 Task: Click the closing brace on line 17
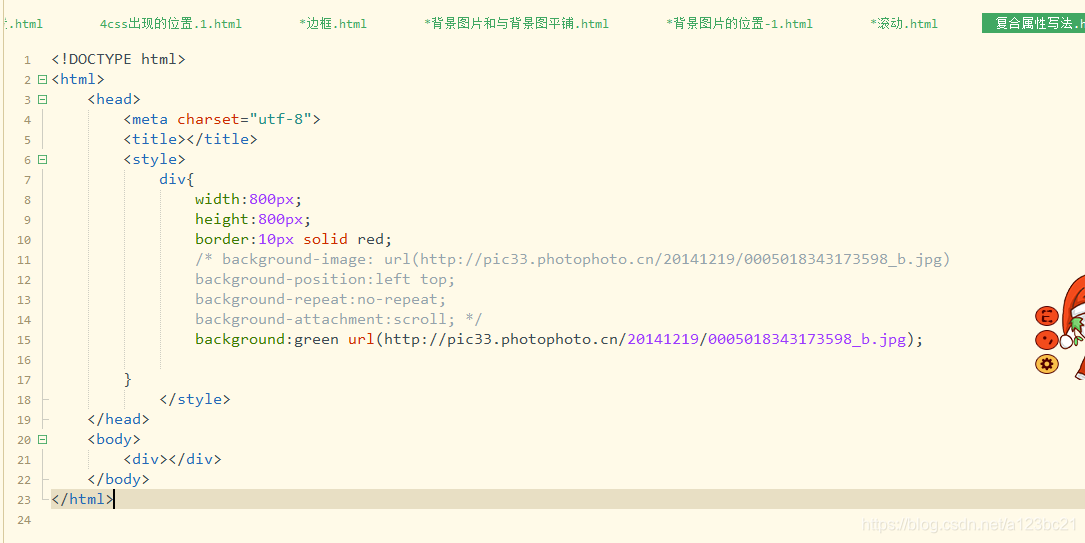point(128,379)
